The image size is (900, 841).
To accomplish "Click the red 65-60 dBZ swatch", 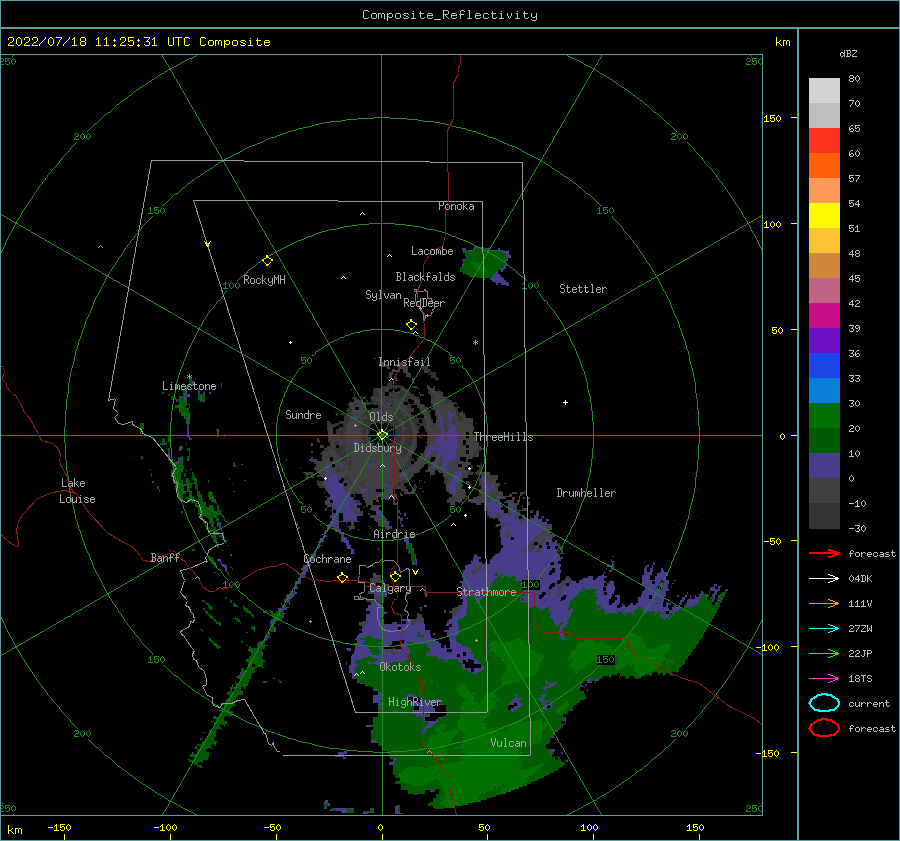I will click(x=824, y=141).
